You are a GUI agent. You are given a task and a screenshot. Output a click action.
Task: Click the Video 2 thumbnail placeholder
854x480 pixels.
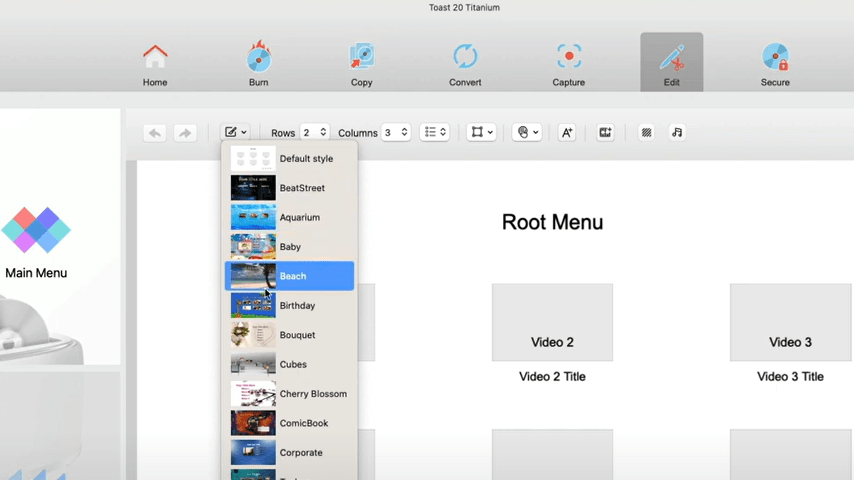click(x=552, y=322)
